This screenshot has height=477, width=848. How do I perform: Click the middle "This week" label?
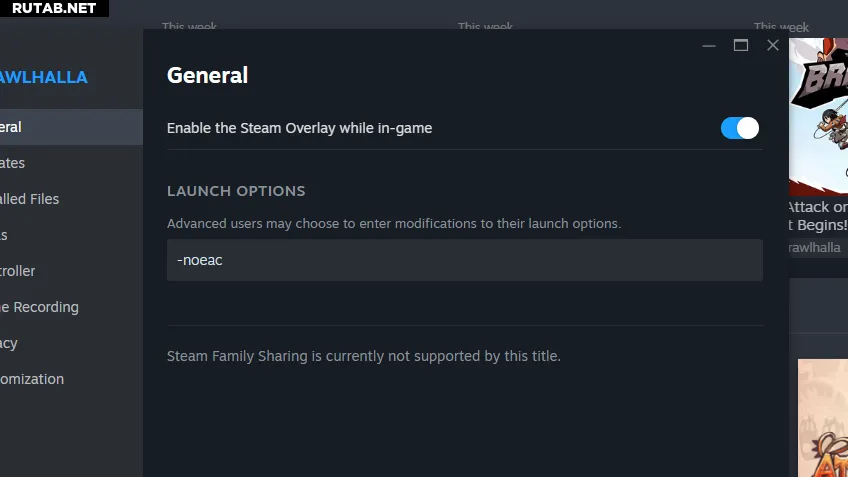(x=485, y=27)
